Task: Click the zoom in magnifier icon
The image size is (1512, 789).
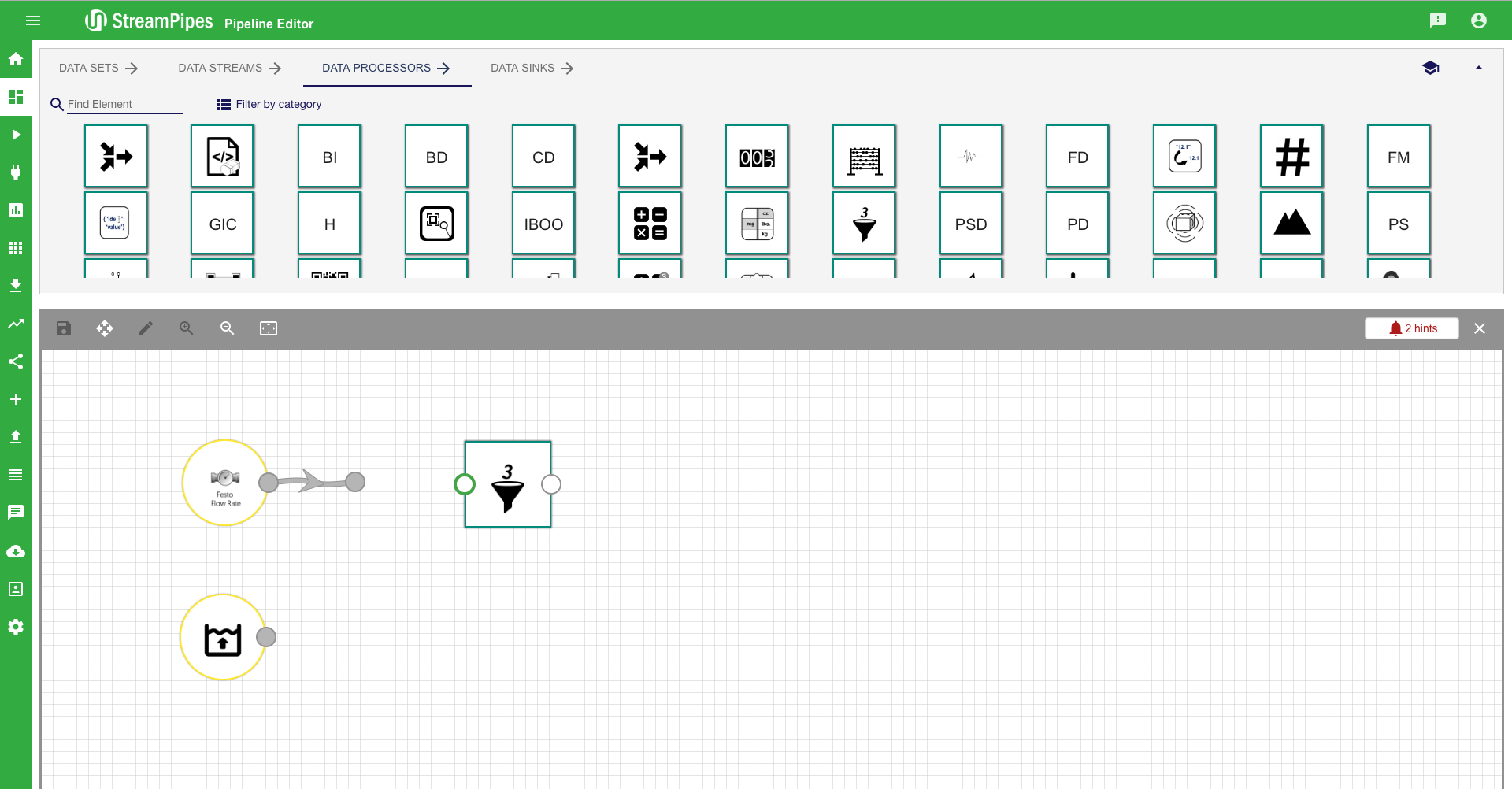Action: (x=187, y=328)
